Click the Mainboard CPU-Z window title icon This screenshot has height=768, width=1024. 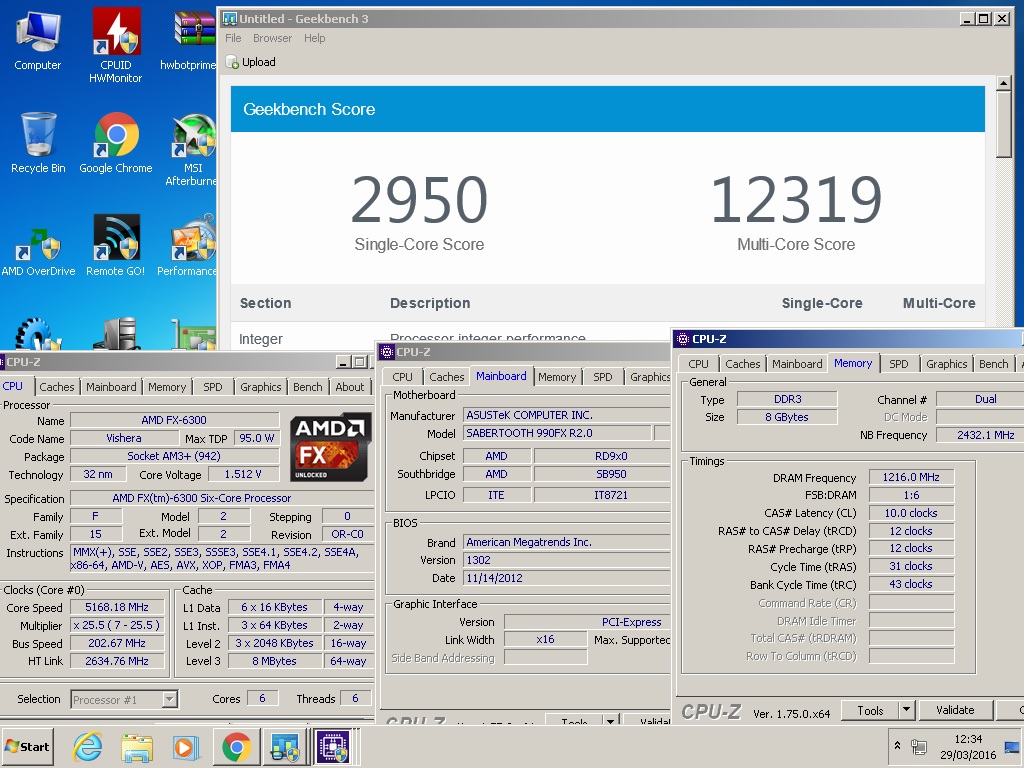click(x=387, y=352)
